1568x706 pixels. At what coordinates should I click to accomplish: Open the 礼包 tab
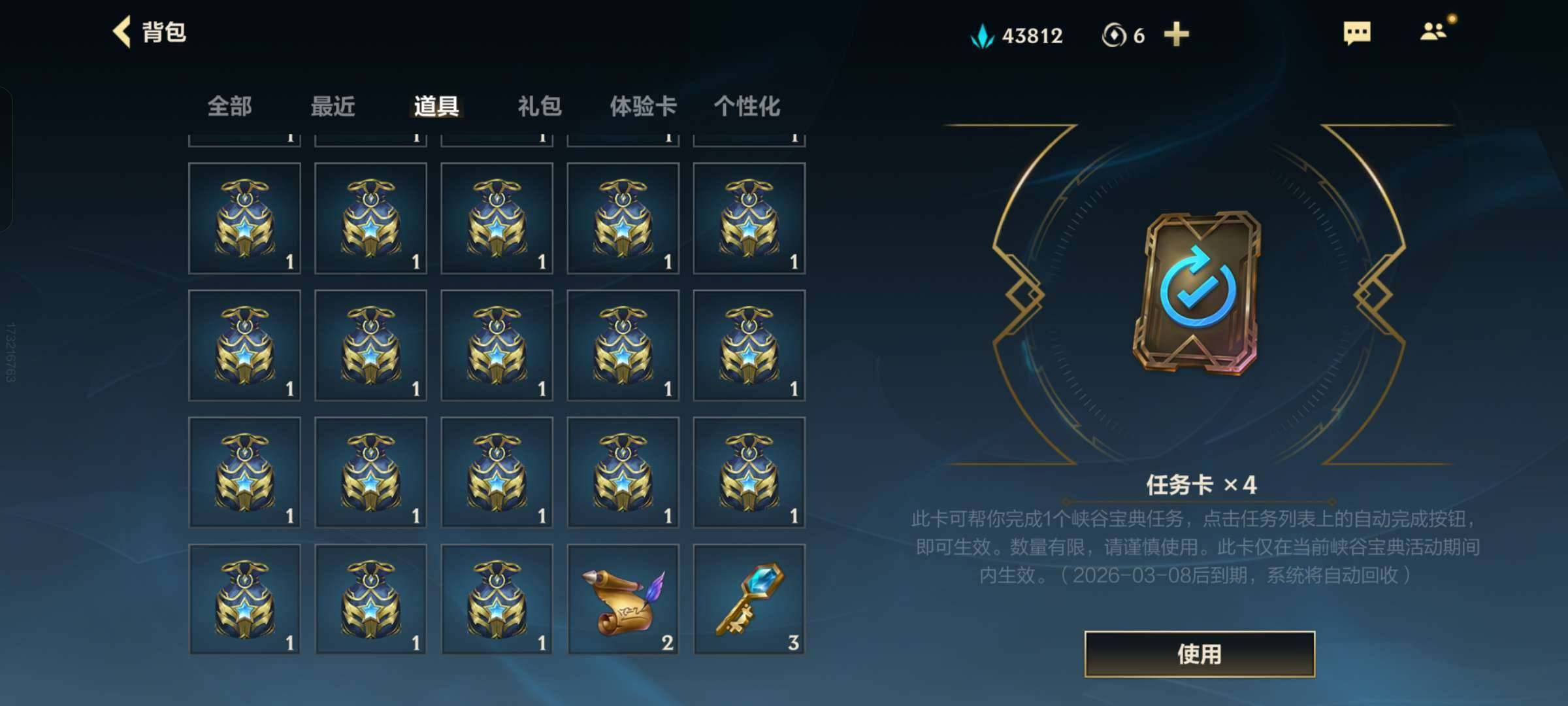tap(540, 106)
